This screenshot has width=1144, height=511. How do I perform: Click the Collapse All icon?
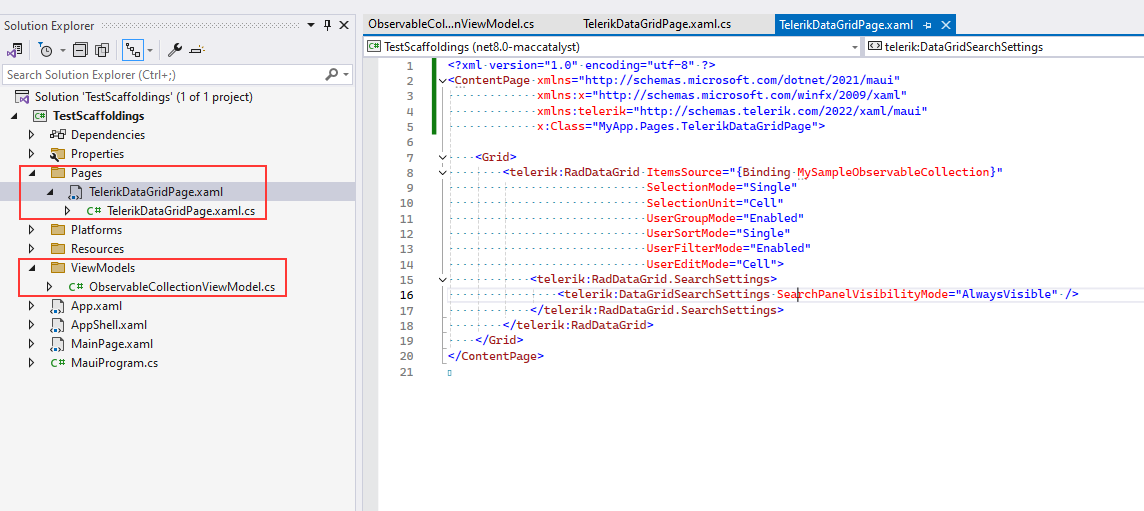point(80,50)
